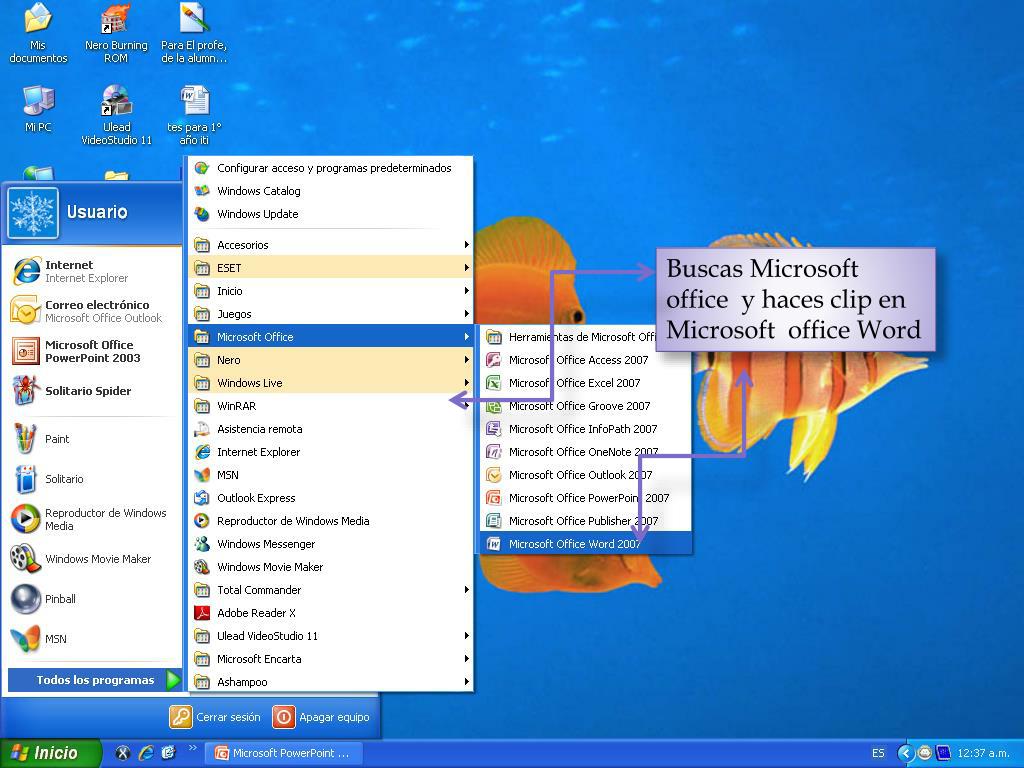Expand the Ashampoo program folder
Image resolution: width=1024 pixels, height=768 pixels.
[x=330, y=681]
